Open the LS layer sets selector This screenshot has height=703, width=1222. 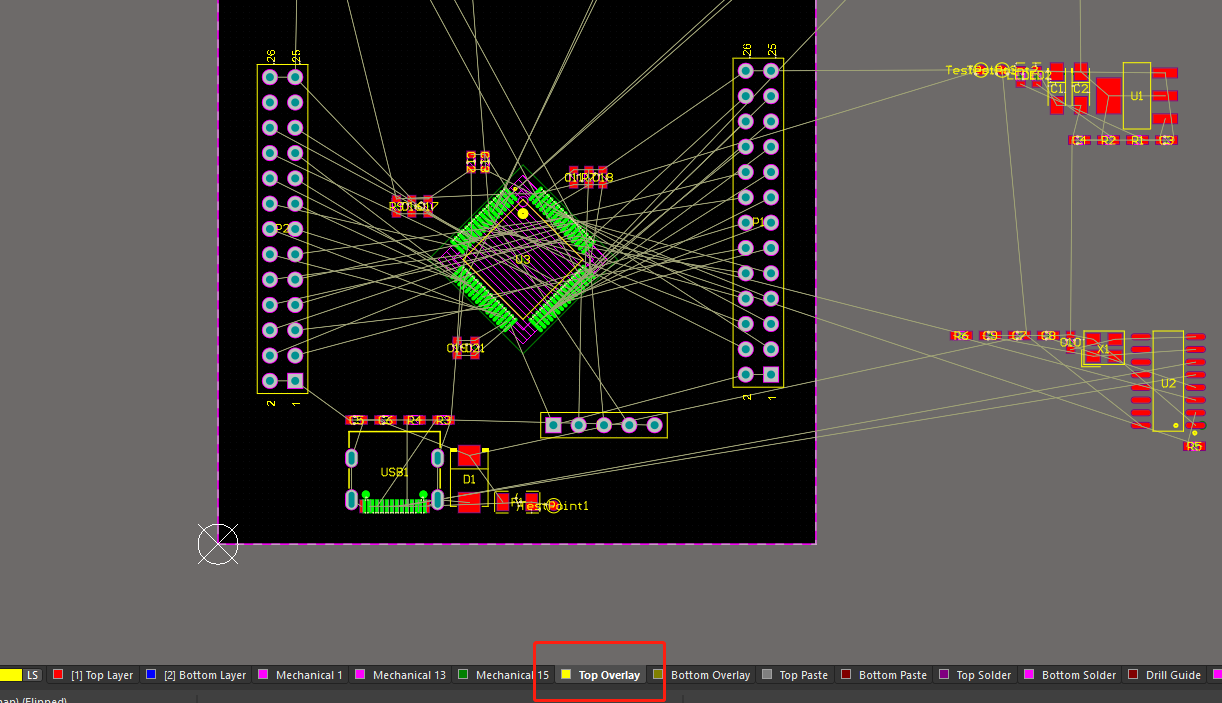coord(30,675)
